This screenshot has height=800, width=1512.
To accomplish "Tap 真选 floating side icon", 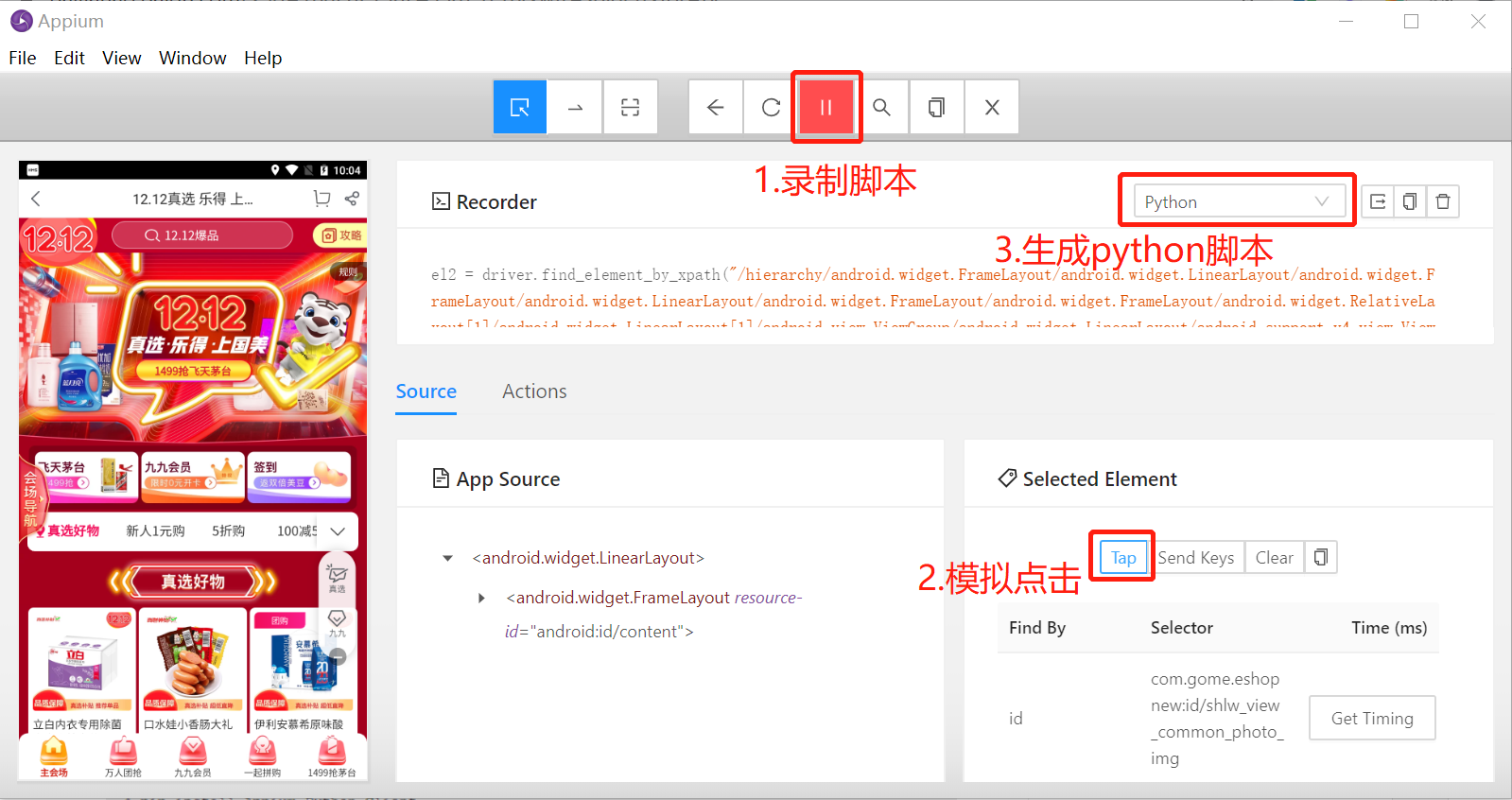I will click(x=338, y=578).
